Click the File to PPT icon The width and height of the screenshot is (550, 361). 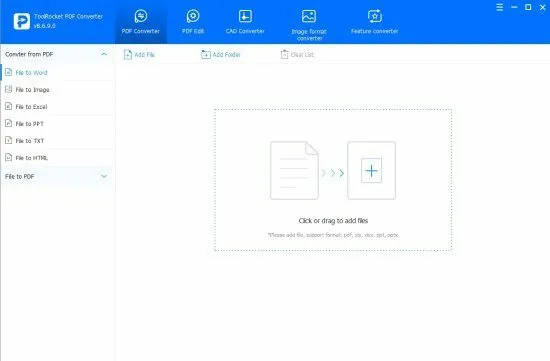[x=8, y=123]
